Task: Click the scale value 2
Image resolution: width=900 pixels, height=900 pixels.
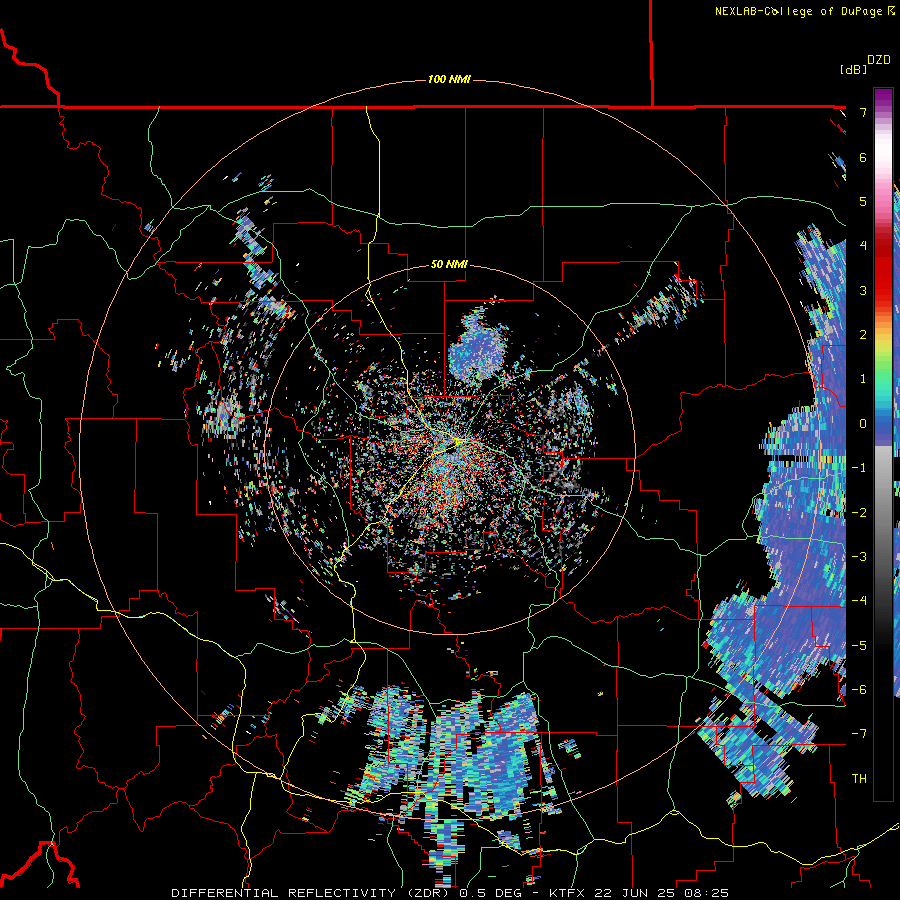Action: (x=863, y=335)
